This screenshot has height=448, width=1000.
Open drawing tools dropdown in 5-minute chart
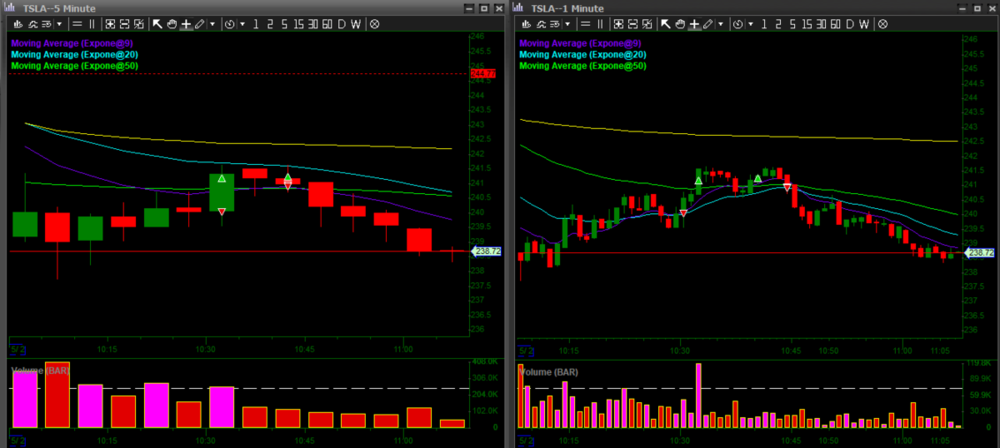click(213, 23)
